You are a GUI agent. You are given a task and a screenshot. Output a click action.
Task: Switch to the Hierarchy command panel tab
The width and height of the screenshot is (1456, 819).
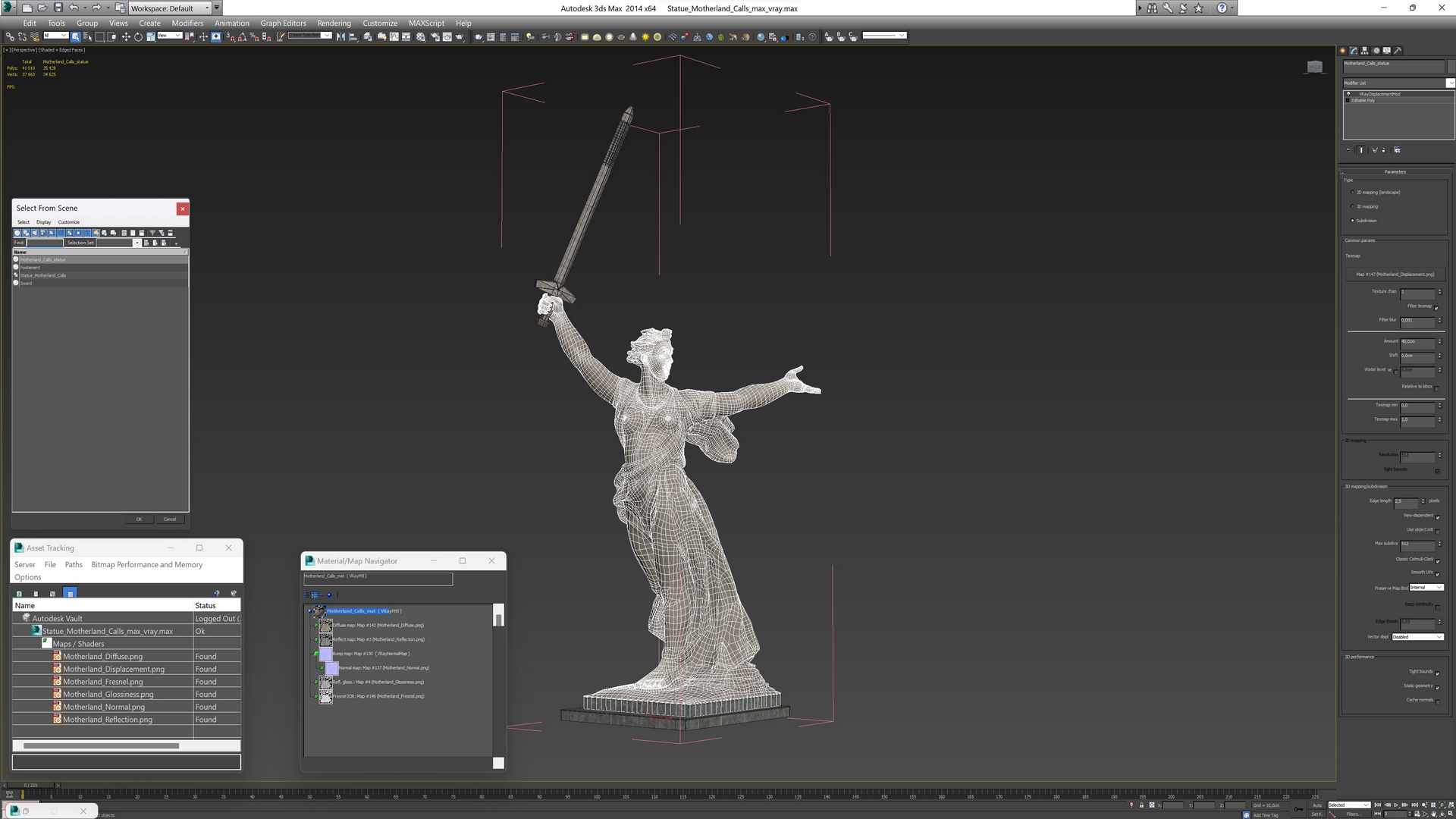point(1365,51)
